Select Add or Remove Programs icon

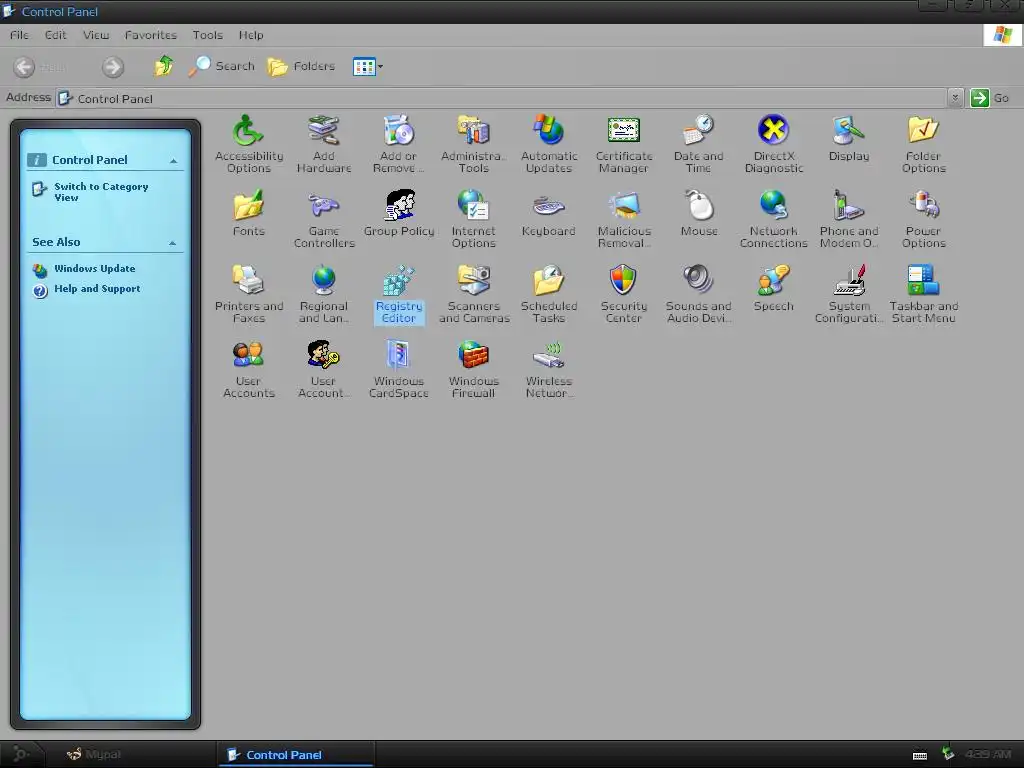click(x=398, y=144)
